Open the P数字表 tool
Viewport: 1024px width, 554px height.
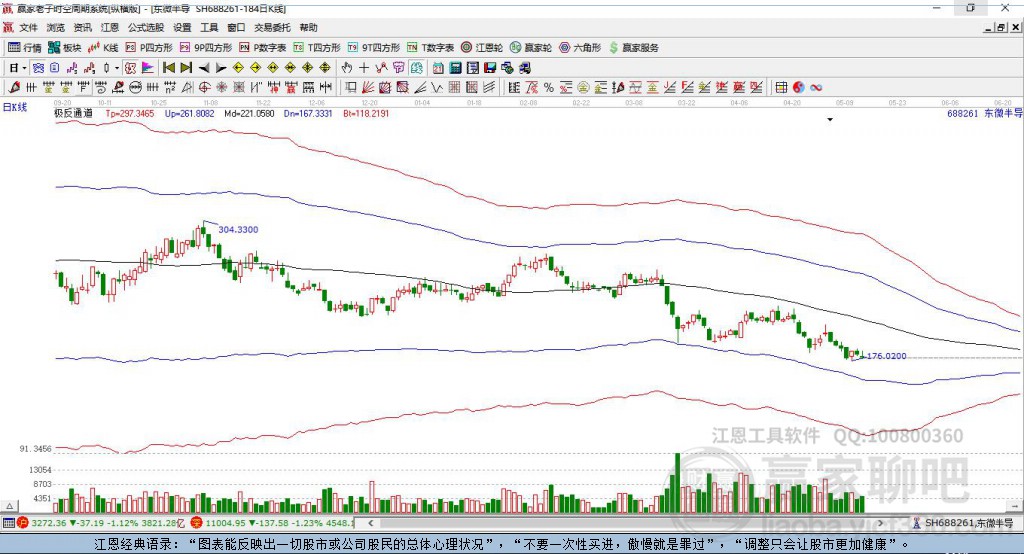[x=263, y=48]
